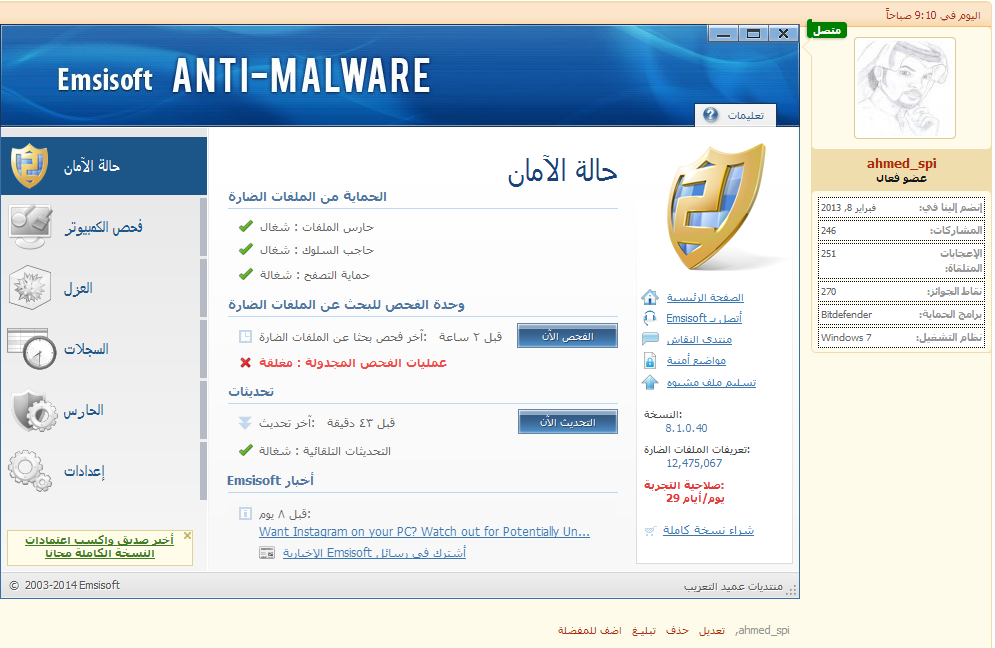Image resolution: width=995 pixels, height=648 pixels.
Task: Click the الفحص الآن scan now button
Action: [567, 336]
